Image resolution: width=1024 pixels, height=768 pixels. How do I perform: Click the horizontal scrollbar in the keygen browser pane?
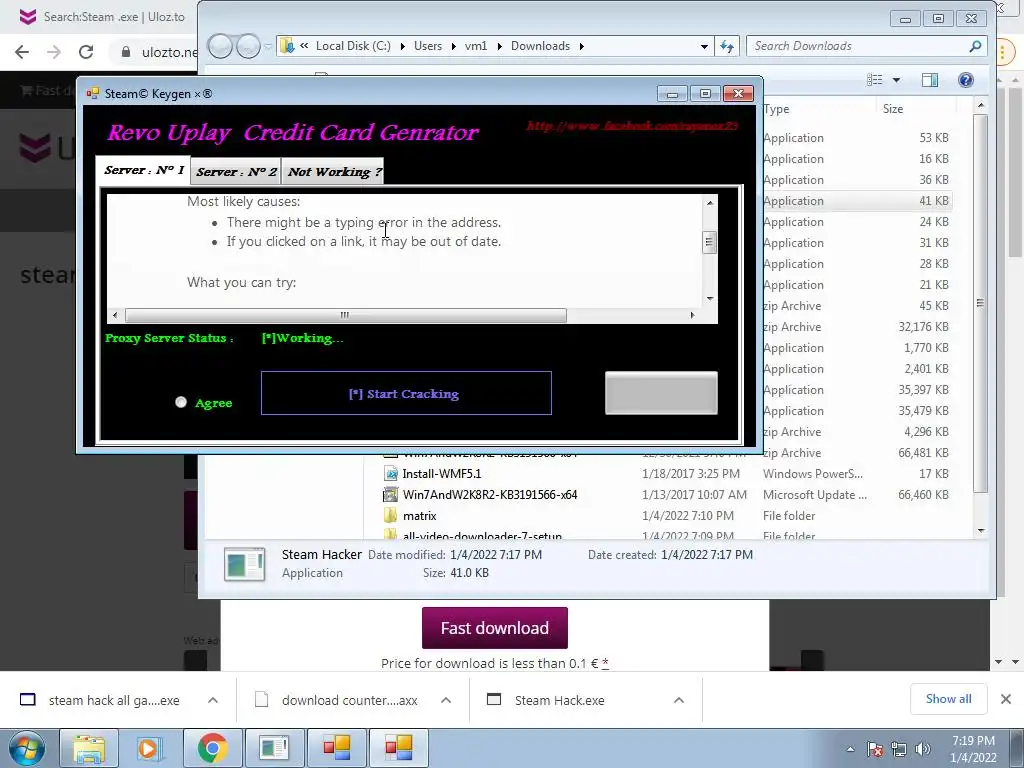(x=345, y=315)
